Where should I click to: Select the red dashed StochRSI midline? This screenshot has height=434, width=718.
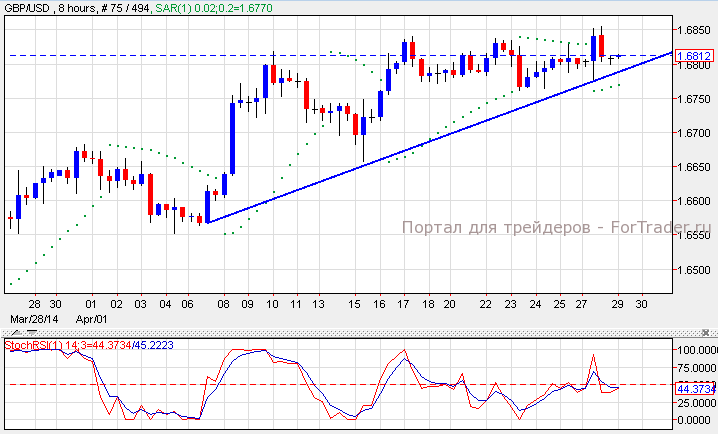(339, 385)
